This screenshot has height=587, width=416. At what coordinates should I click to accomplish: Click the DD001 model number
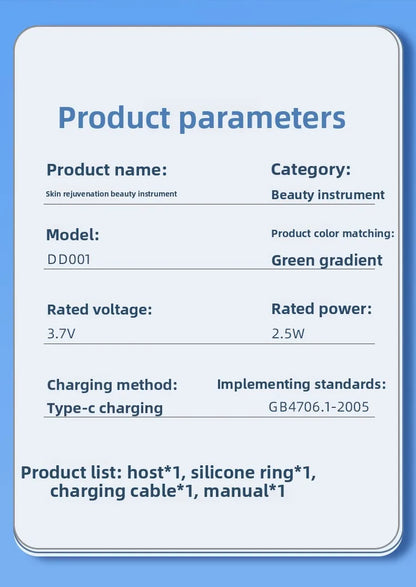tap(69, 259)
